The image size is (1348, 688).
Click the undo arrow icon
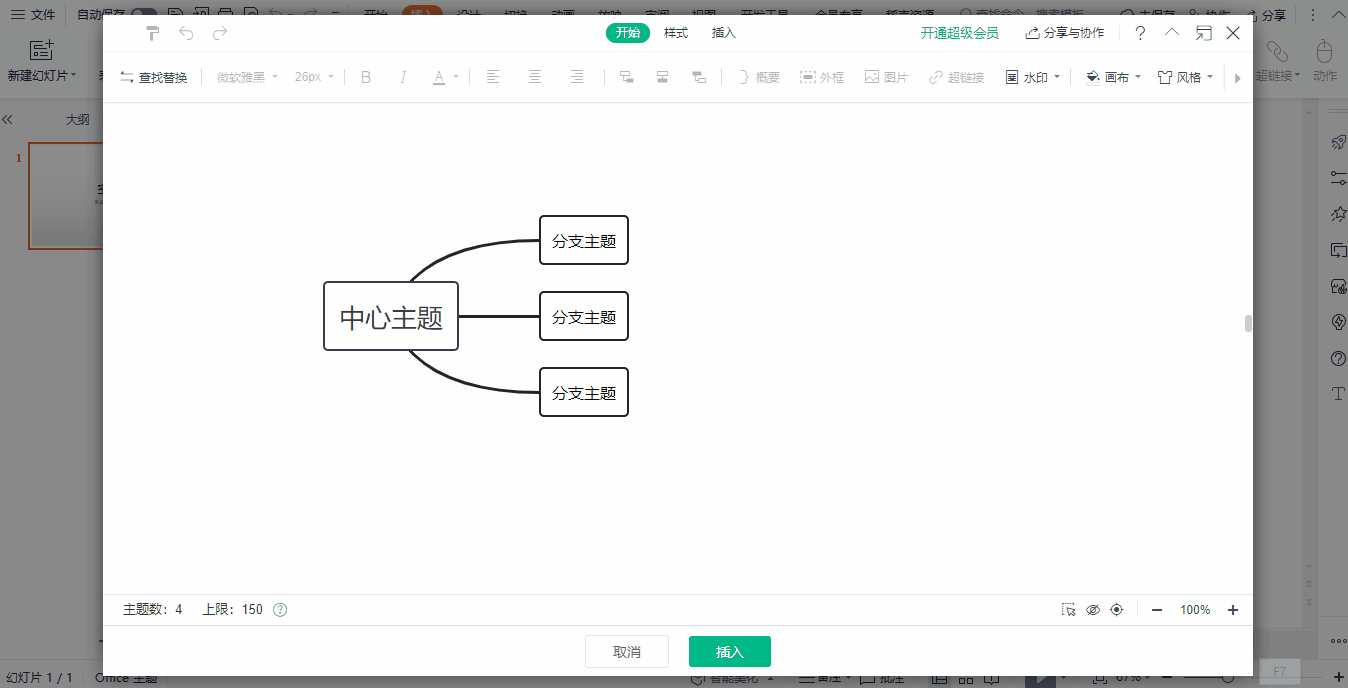pos(186,33)
